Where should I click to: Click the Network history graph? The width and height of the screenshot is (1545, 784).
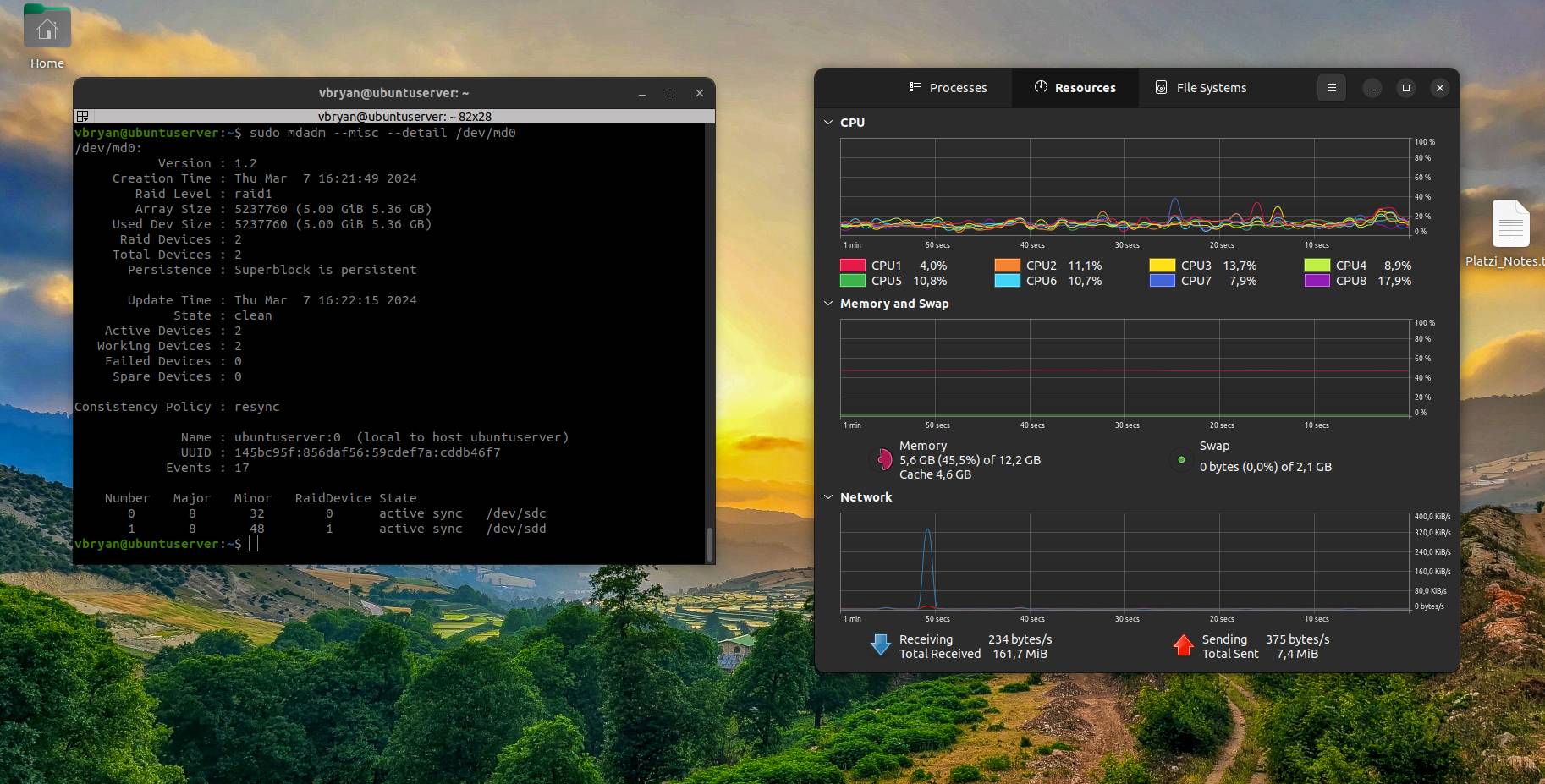coord(1124,562)
